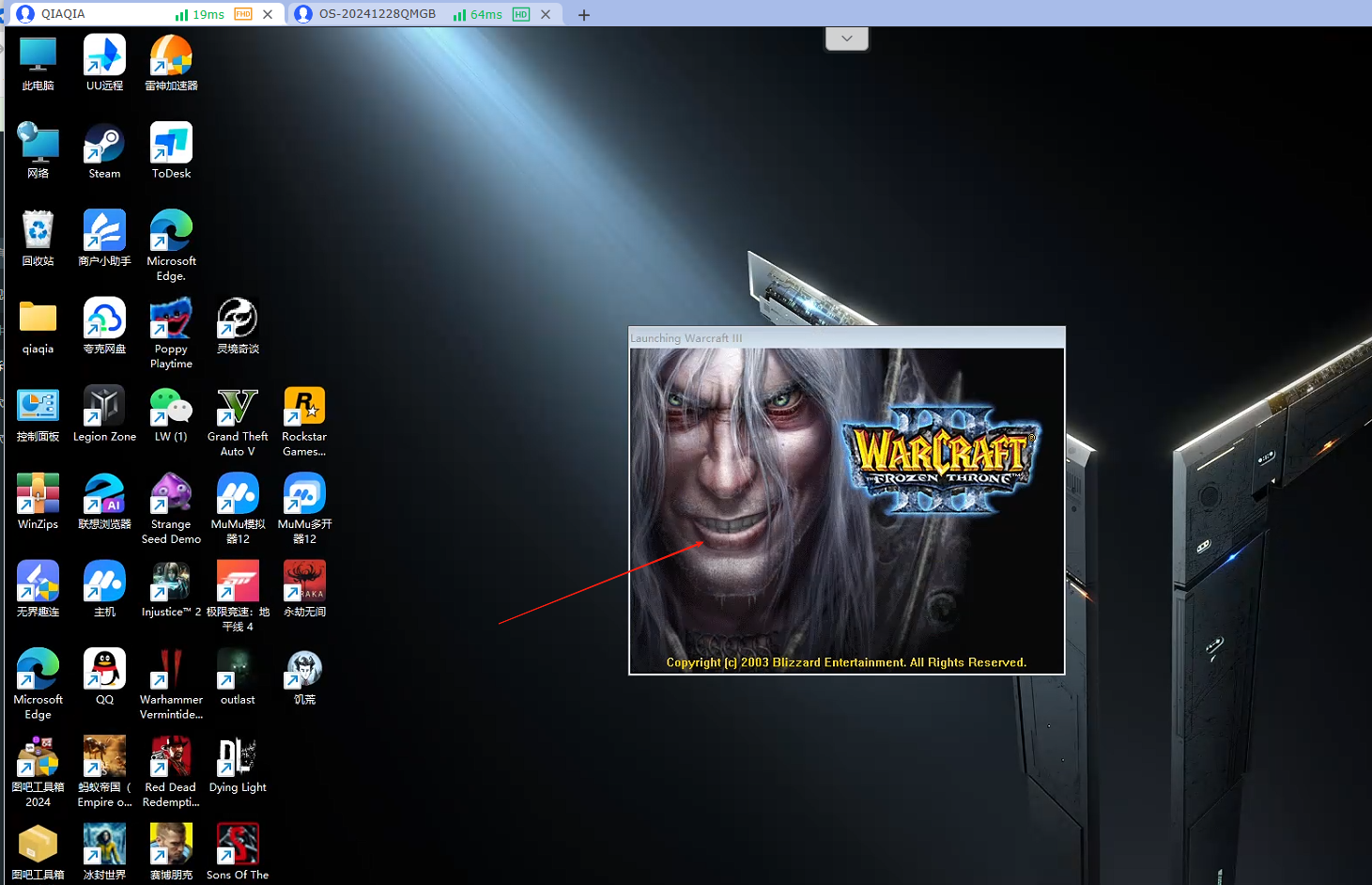
Task: Toggle FHD quality badge on QIAQIA tab
Action: coord(243,14)
